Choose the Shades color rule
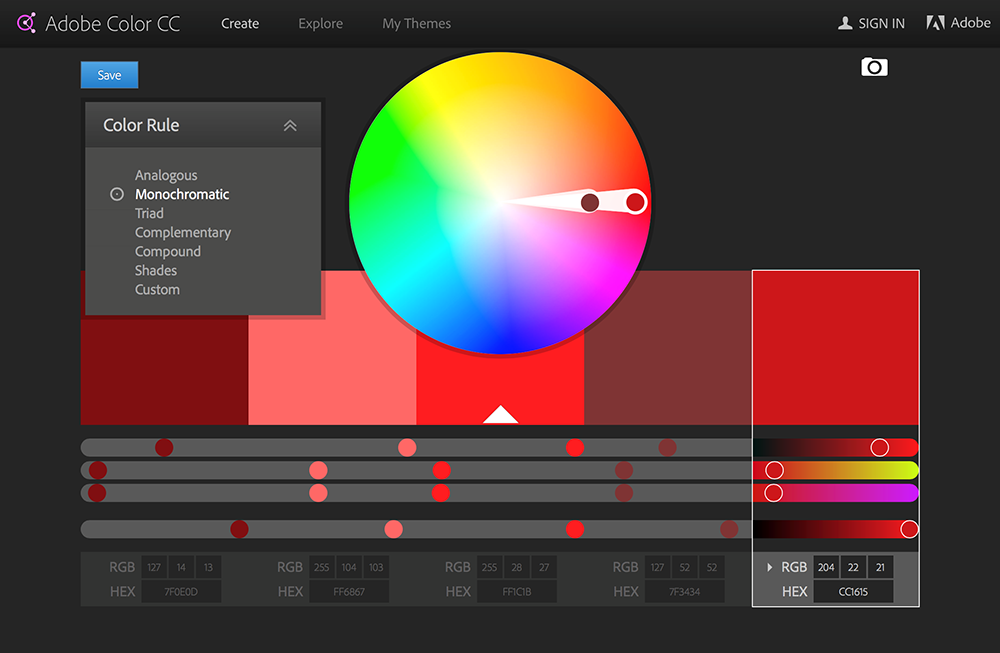The width and height of the screenshot is (1000, 653). click(x=156, y=270)
